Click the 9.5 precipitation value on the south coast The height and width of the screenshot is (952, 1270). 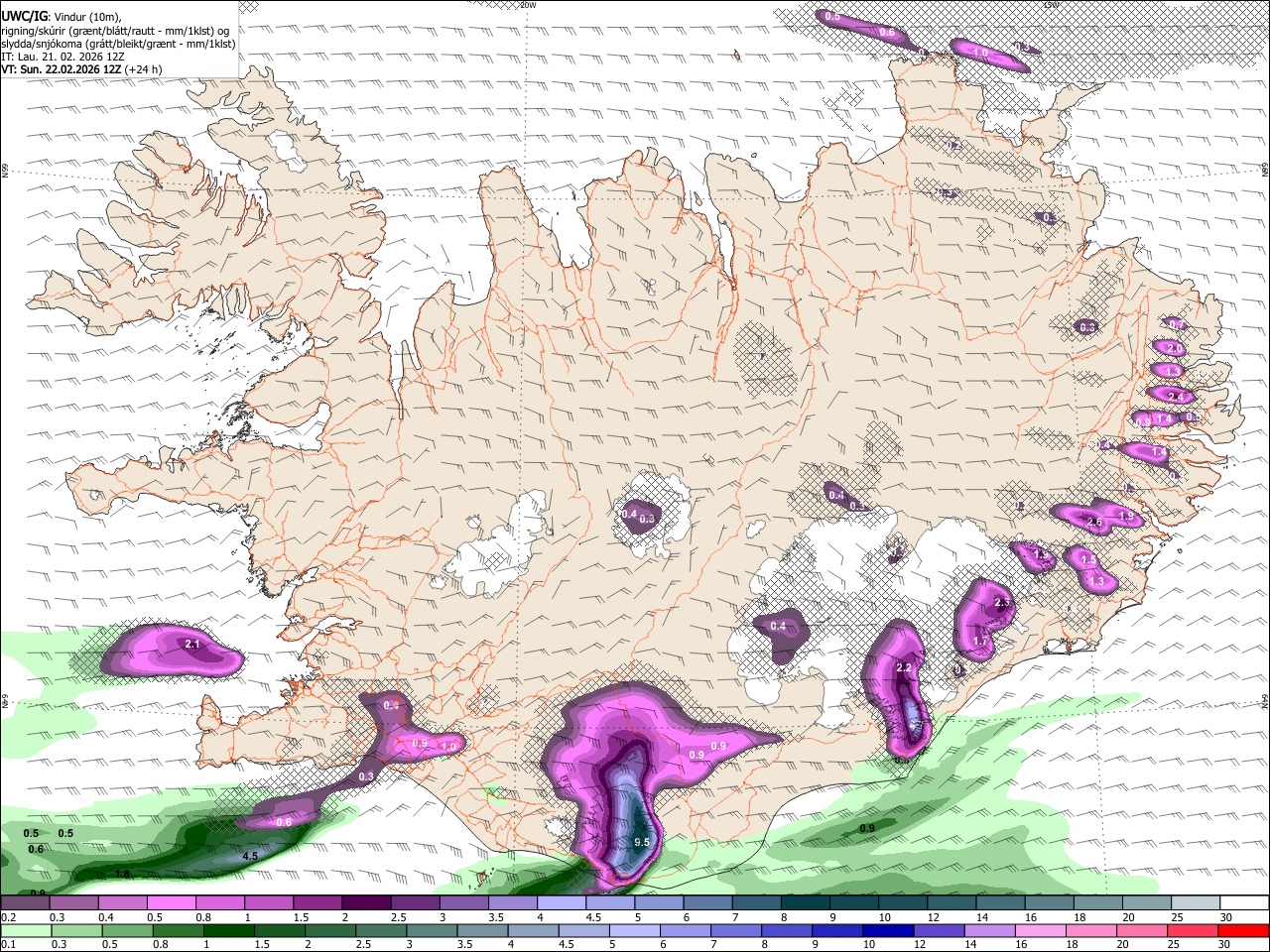point(641,842)
